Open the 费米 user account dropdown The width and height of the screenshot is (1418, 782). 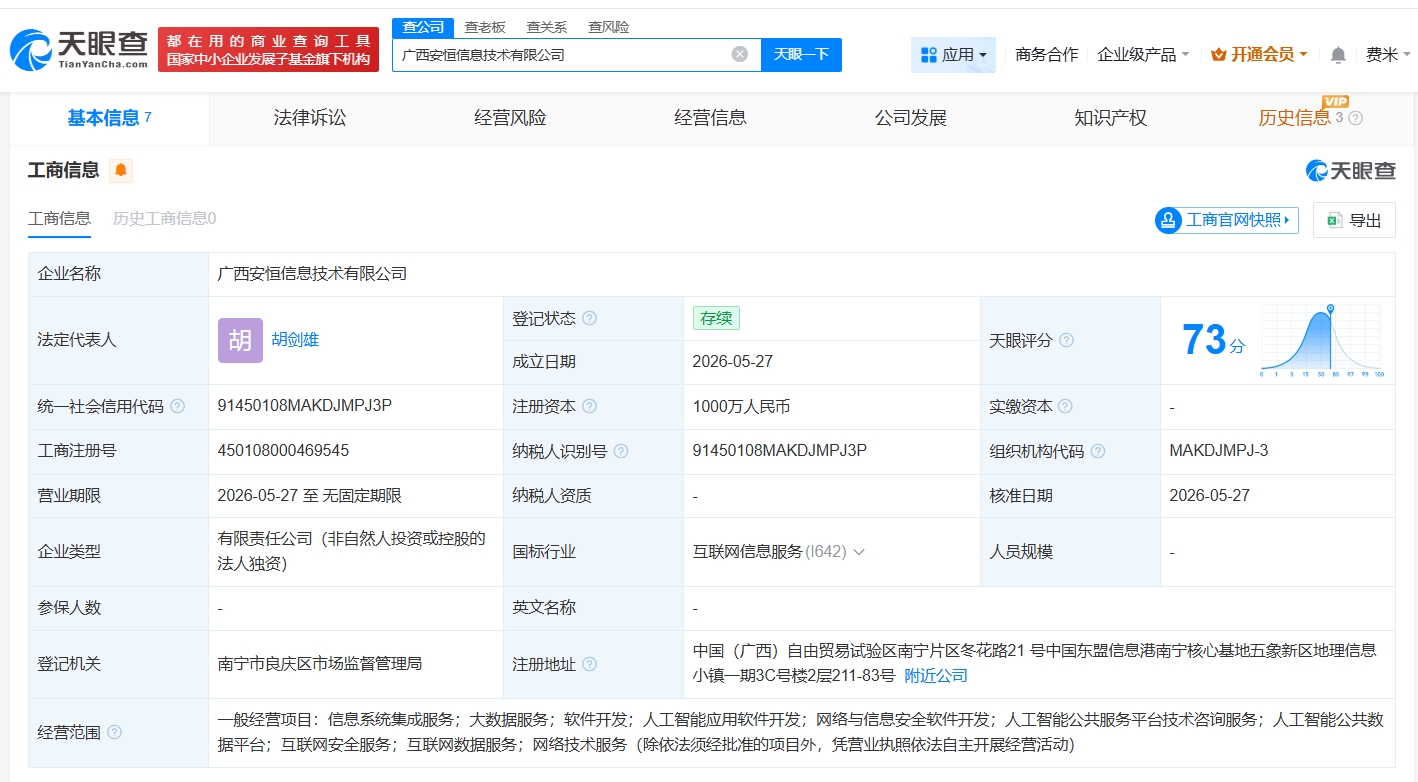1386,55
